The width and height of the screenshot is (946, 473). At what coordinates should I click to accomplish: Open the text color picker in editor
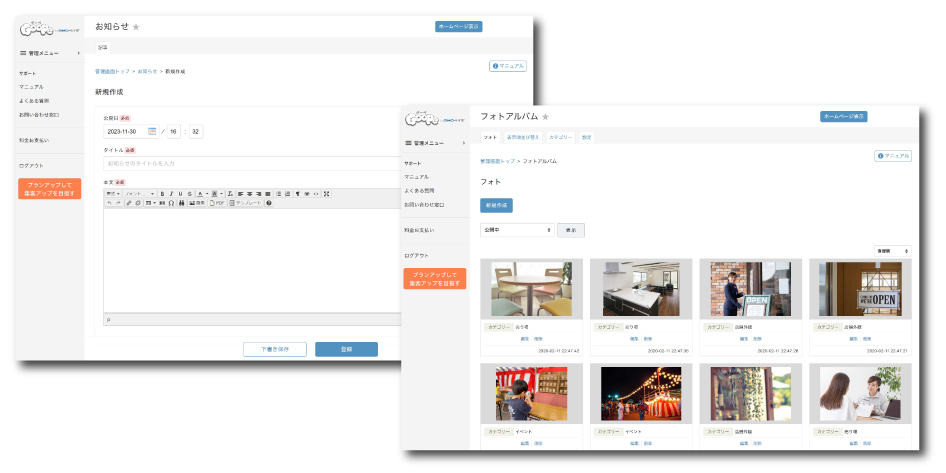tap(203, 194)
